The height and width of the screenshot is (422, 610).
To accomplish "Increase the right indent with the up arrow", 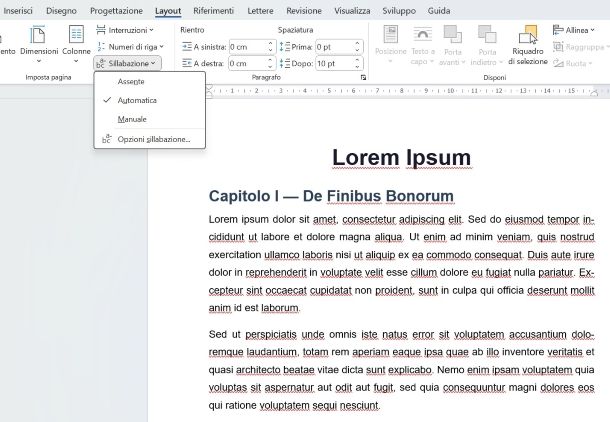I will coord(271,60).
